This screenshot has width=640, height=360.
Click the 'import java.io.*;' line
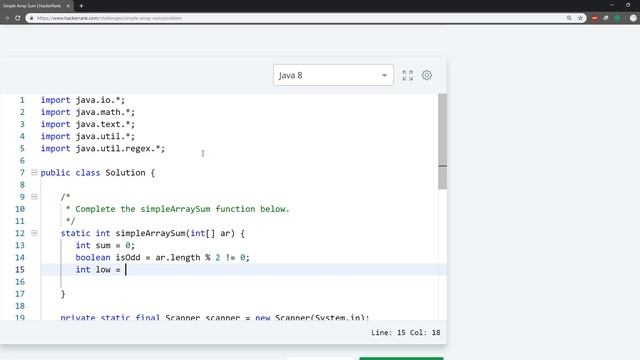click(83, 100)
